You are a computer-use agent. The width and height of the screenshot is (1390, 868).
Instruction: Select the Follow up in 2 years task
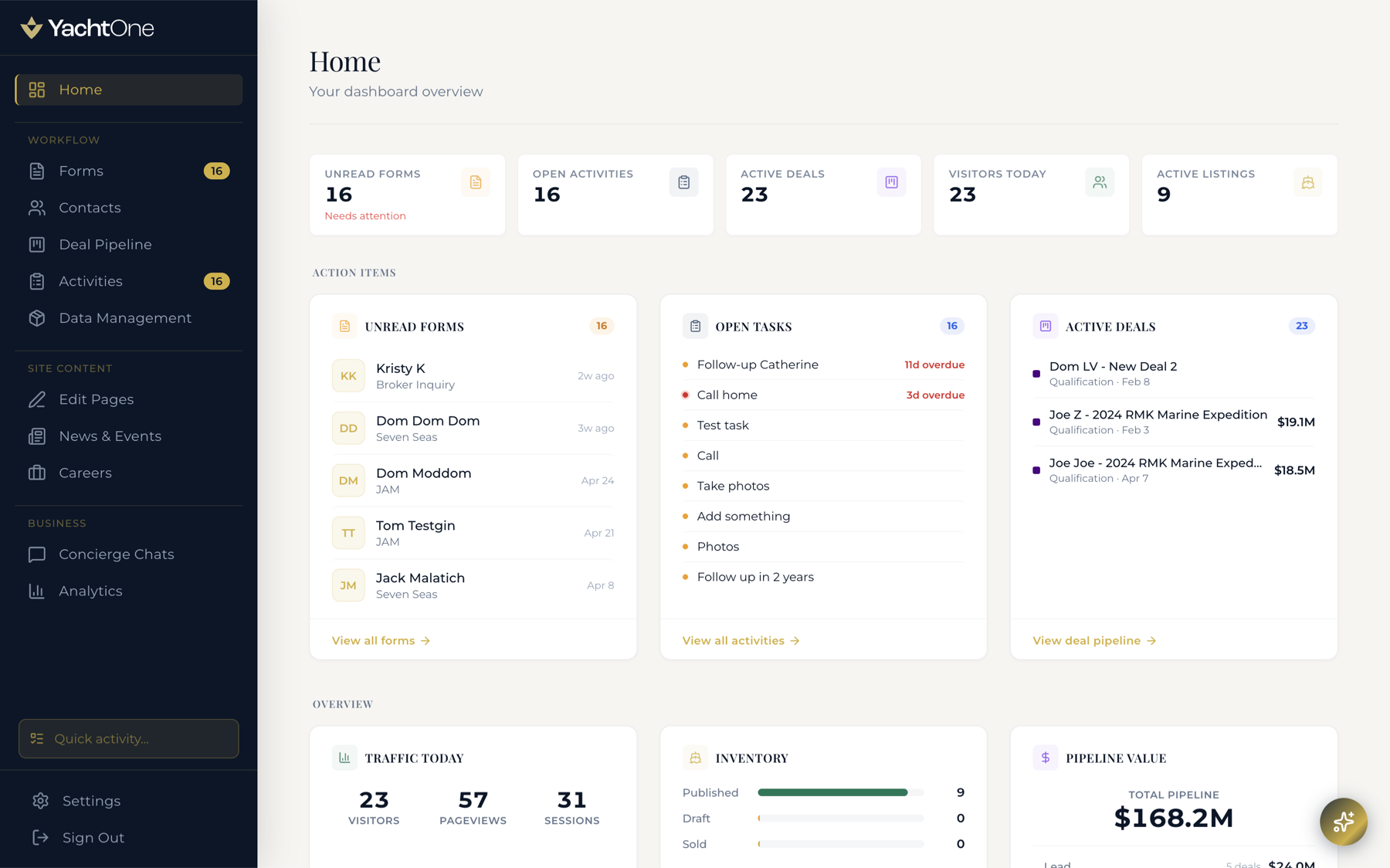(823, 577)
